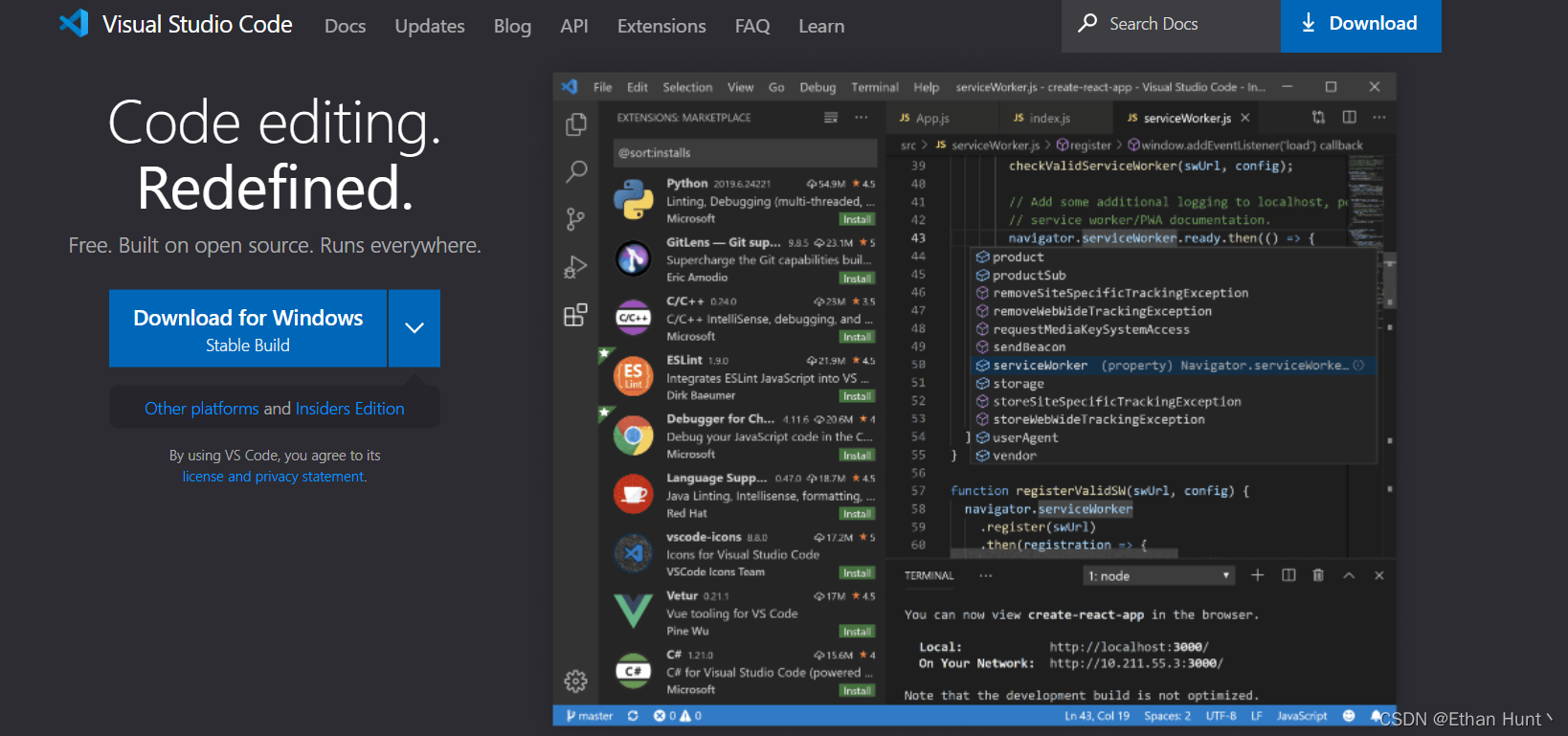Viewport: 1568px width, 736px height.
Task: Click the ESLint extension logo
Action: pyautogui.click(x=633, y=376)
